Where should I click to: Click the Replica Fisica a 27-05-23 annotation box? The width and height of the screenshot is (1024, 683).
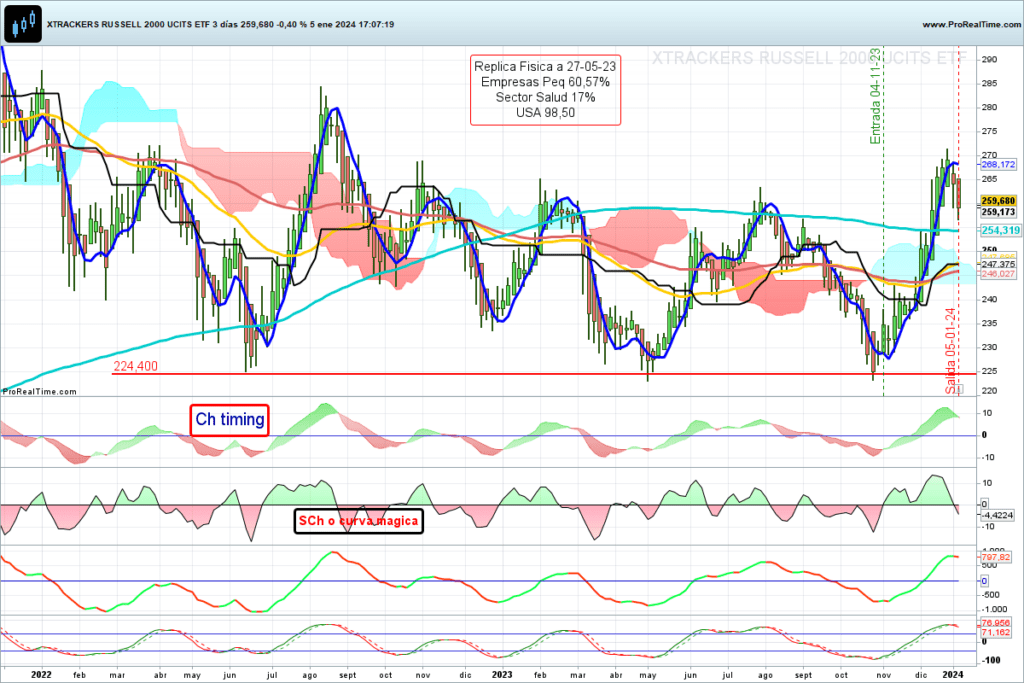coord(545,89)
